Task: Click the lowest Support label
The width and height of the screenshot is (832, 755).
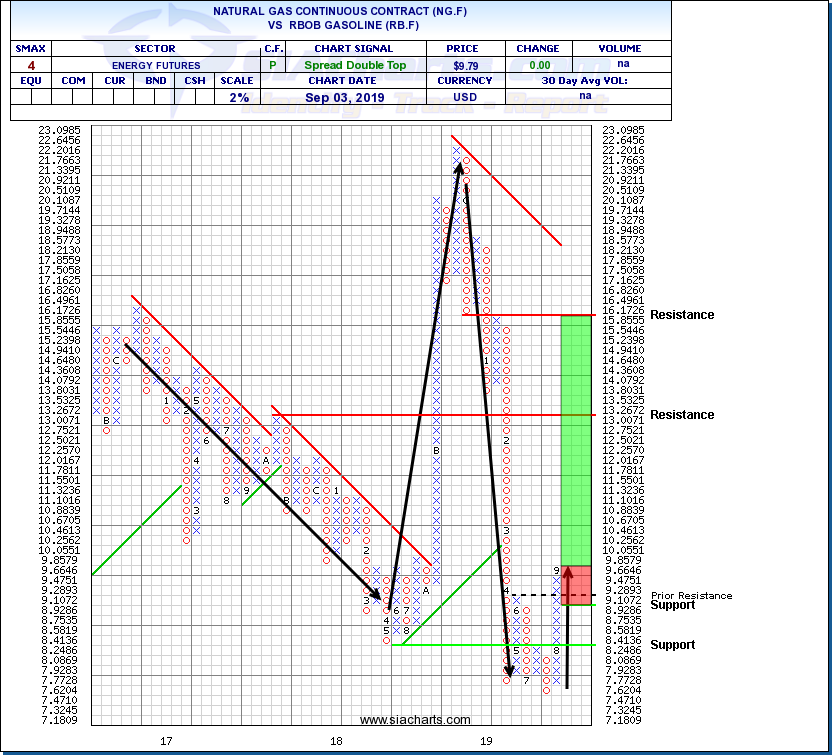Action: [672, 645]
